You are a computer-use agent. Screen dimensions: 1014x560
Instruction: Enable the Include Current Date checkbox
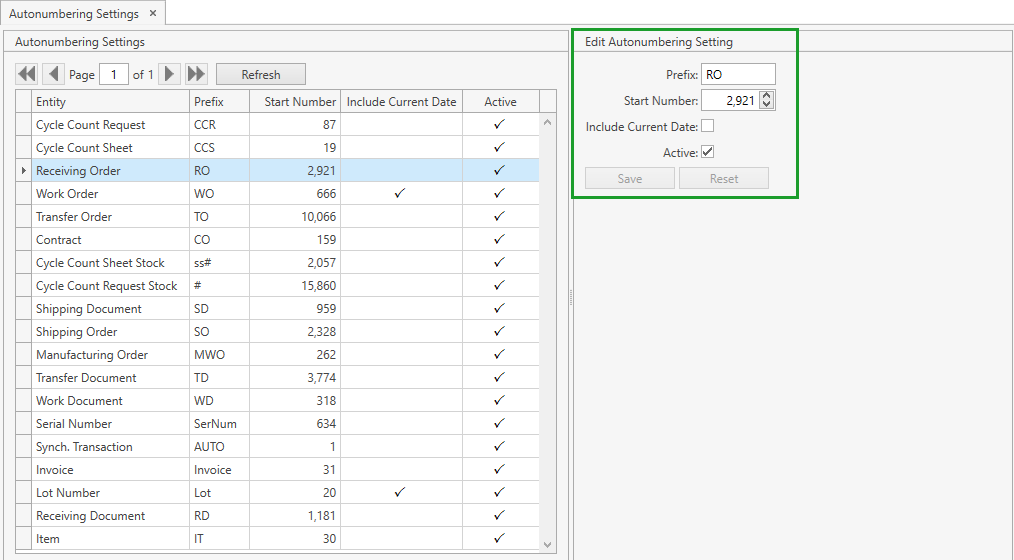pos(708,126)
